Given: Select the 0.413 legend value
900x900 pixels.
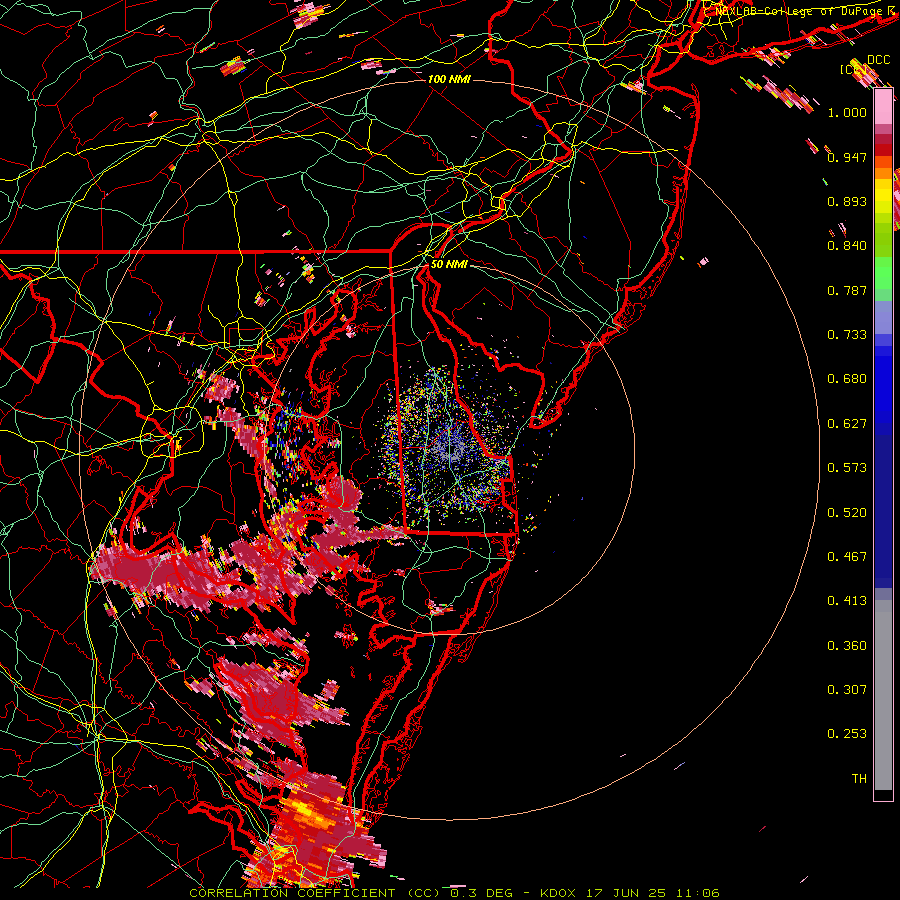Looking at the screenshot, I should [x=847, y=601].
